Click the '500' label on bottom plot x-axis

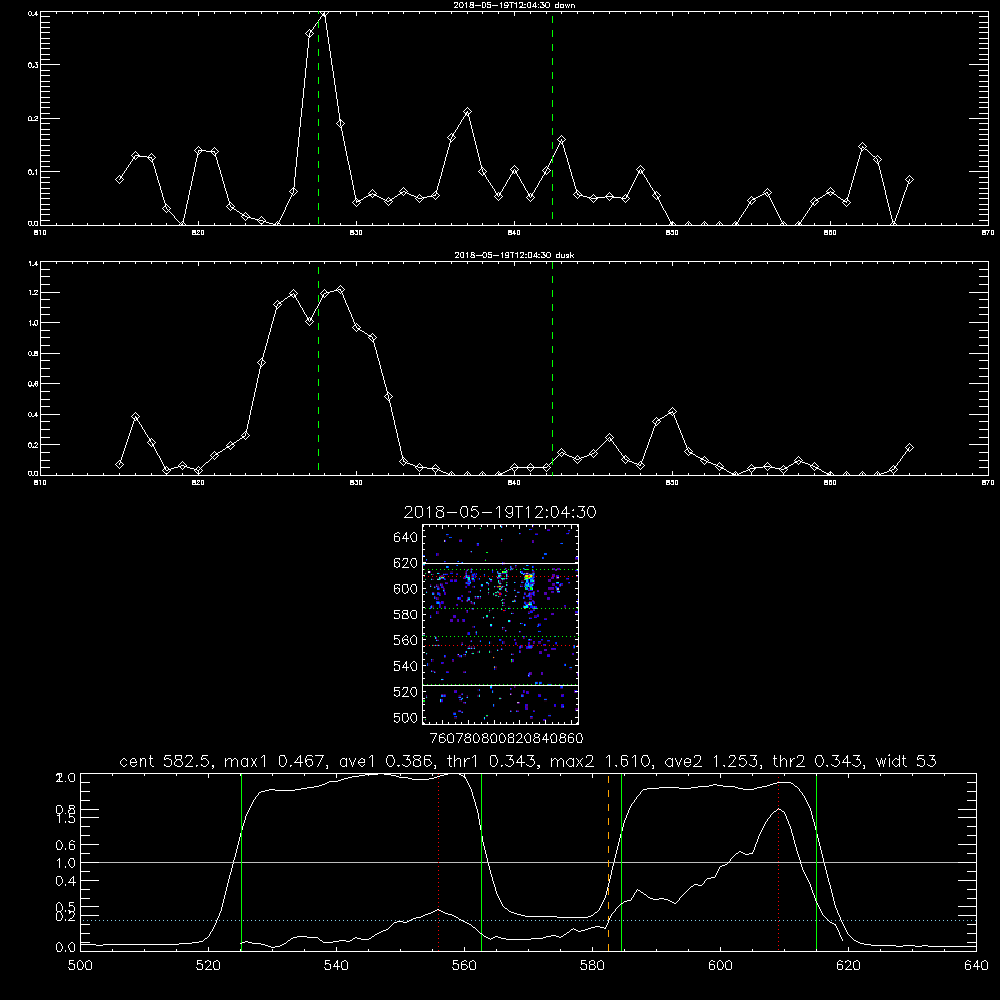[80, 966]
